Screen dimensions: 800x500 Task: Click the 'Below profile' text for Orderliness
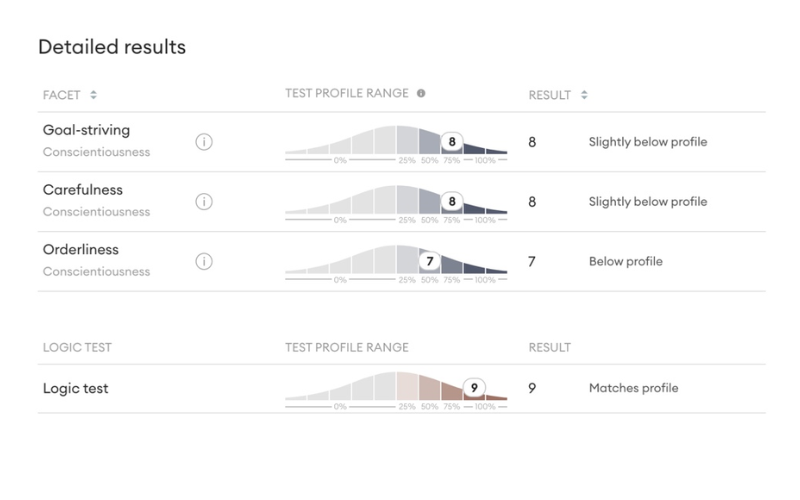tap(625, 262)
